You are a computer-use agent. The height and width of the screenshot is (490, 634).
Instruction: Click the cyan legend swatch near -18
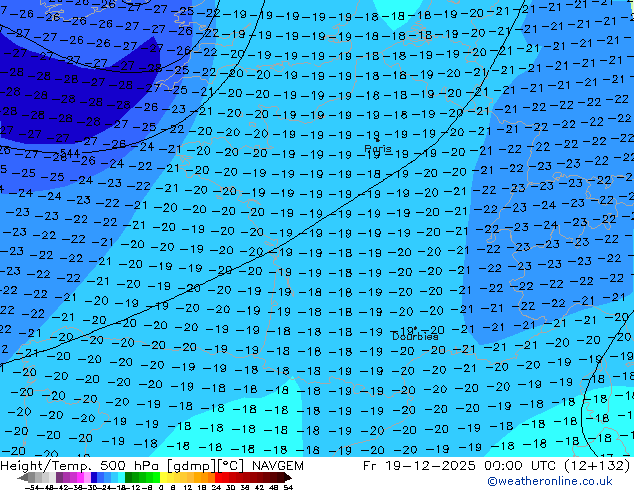[122, 477]
